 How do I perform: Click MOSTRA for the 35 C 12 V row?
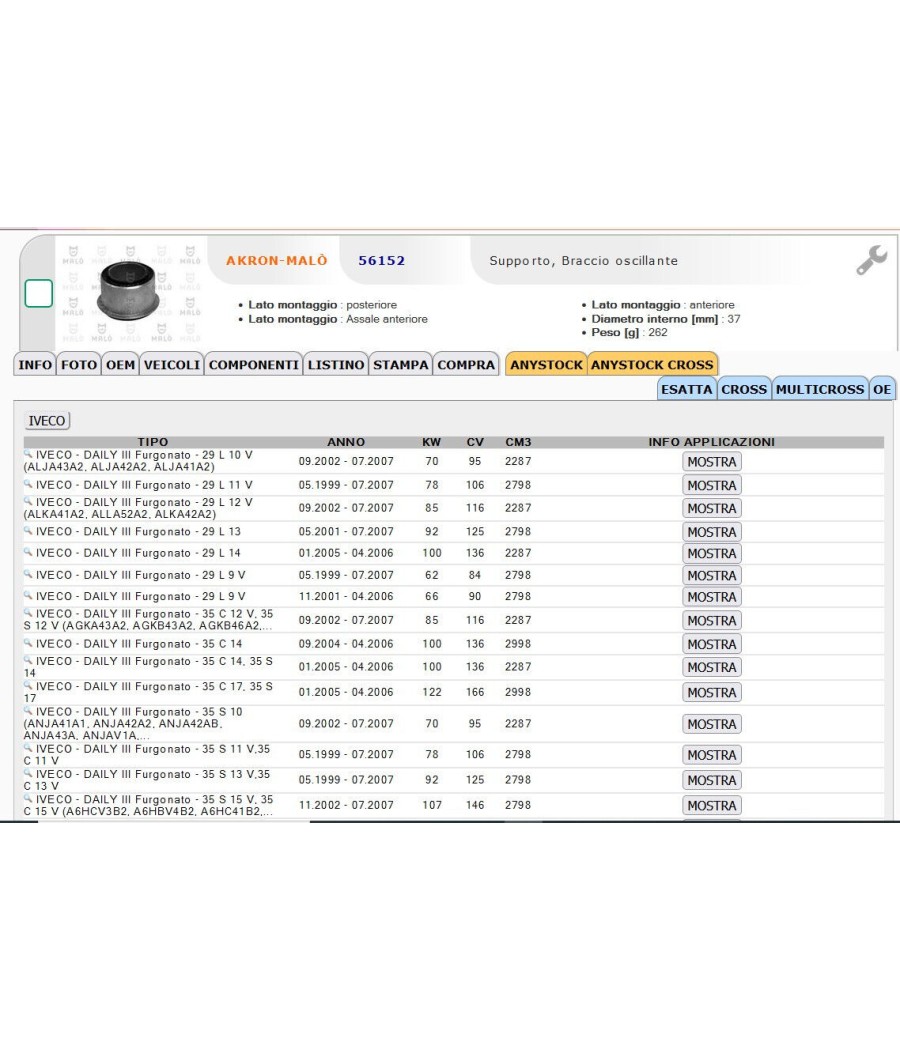[x=712, y=621]
